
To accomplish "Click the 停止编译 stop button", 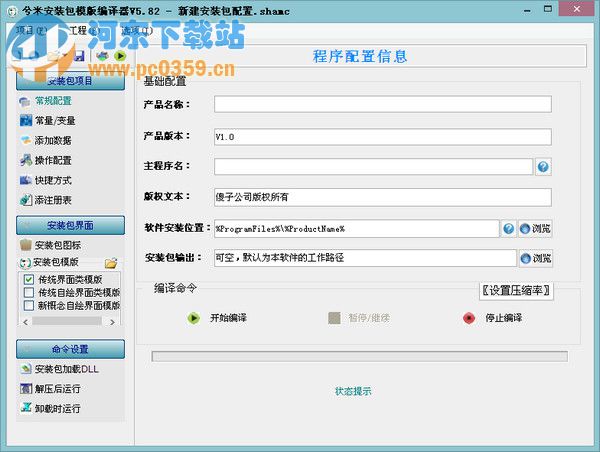I will coord(492,318).
